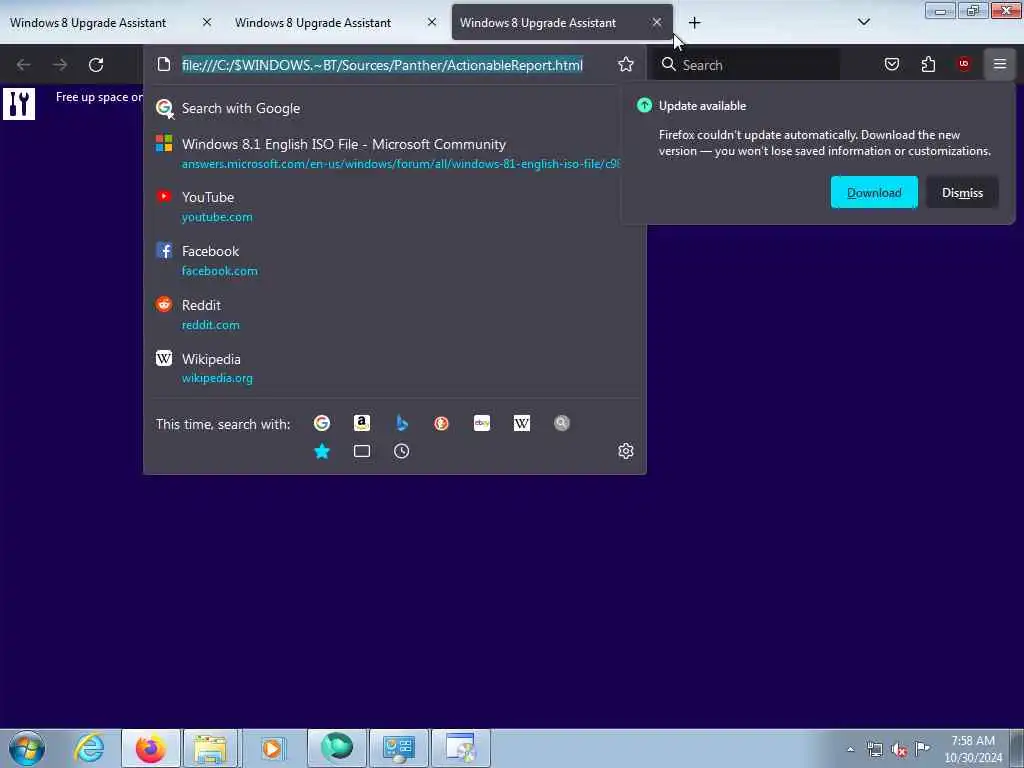Viewport: 1024px width, 768px height.
Task: Search this time with Wikipedia icon
Action: pos(522,423)
